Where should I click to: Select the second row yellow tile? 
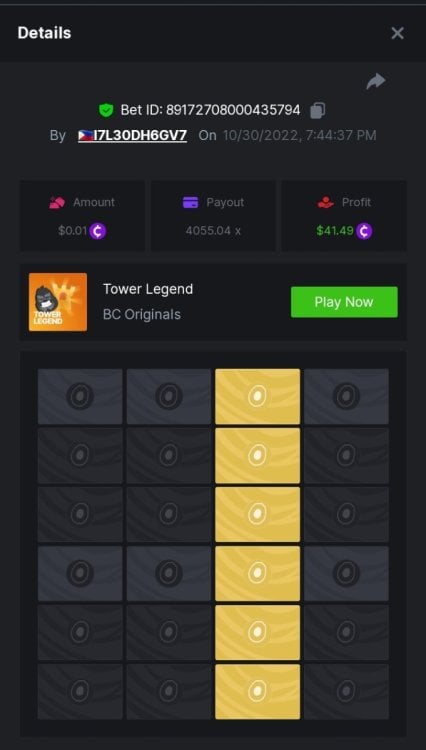coord(258,455)
